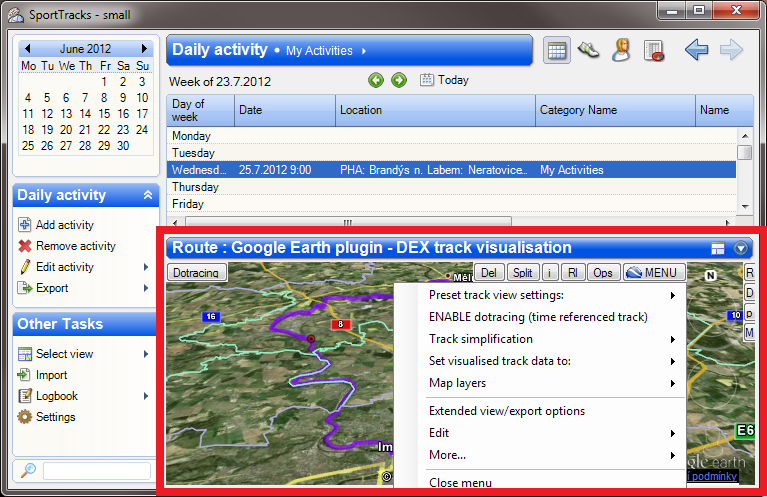Open the athlete profile icon
The image size is (767, 497).
pos(621,50)
